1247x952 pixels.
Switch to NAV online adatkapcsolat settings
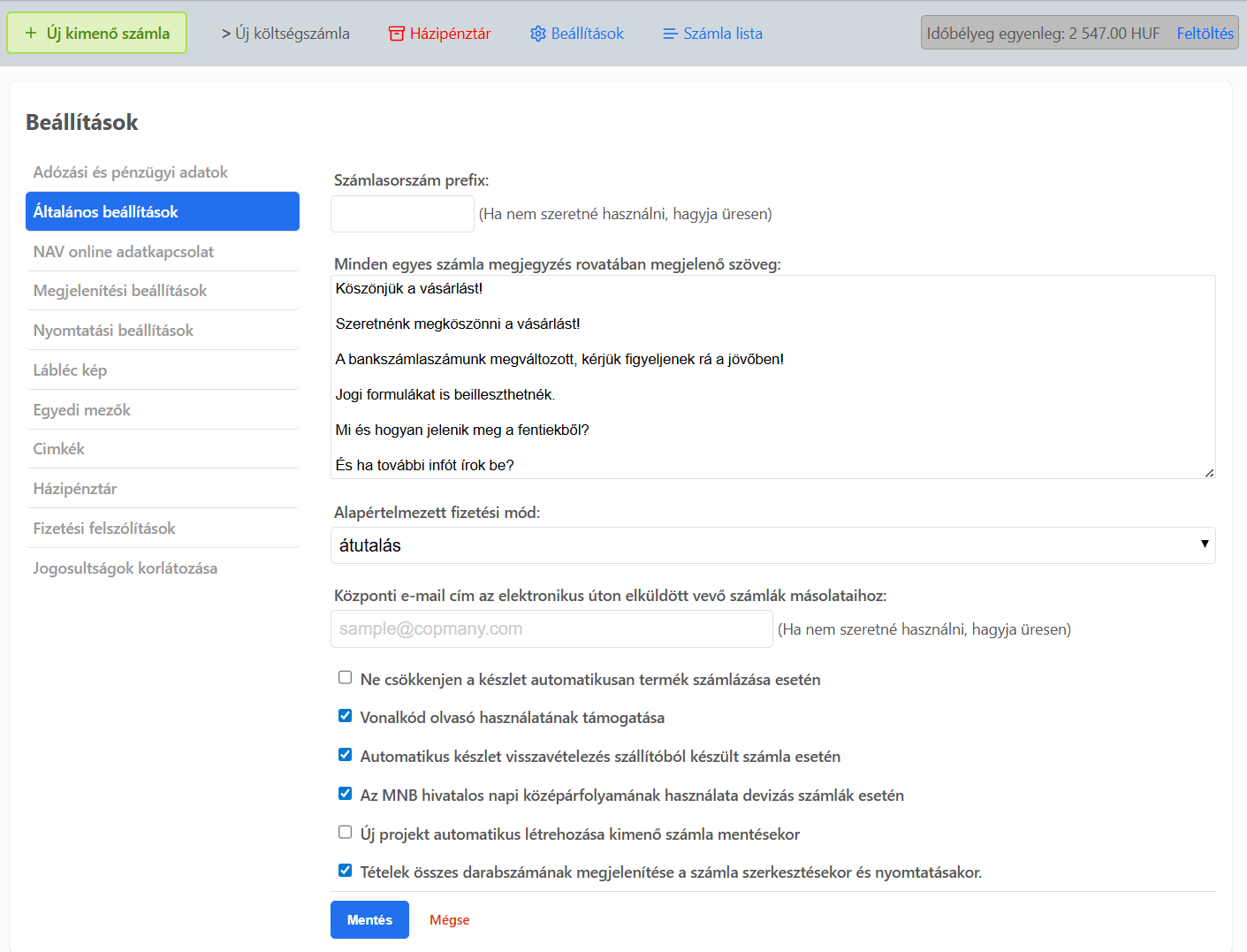pyautogui.click(x=124, y=252)
